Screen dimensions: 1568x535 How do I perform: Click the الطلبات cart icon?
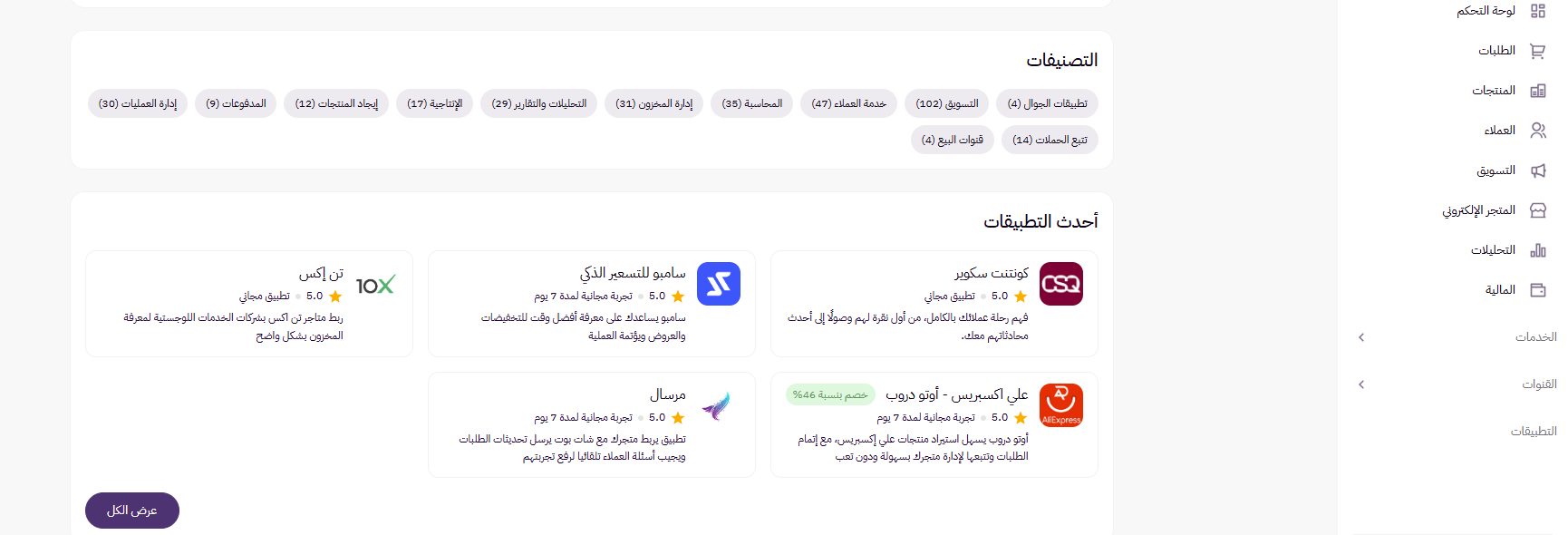[1538, 51]
